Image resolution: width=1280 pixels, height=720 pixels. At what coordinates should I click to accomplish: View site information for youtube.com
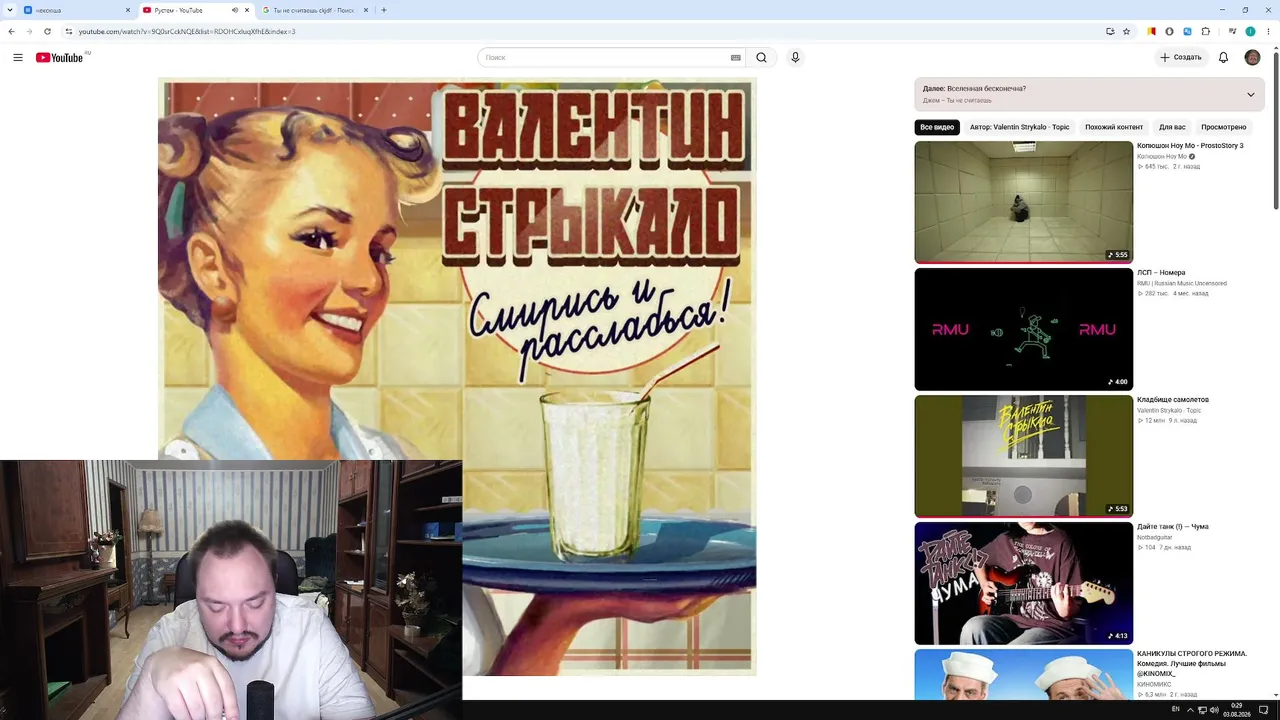tap(69, 31)
